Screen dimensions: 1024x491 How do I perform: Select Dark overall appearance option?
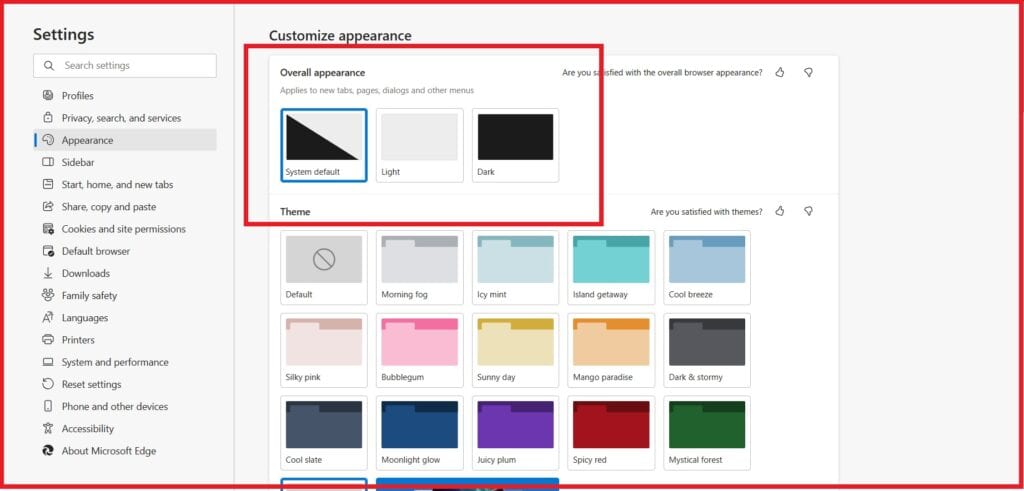click(515, 145)
